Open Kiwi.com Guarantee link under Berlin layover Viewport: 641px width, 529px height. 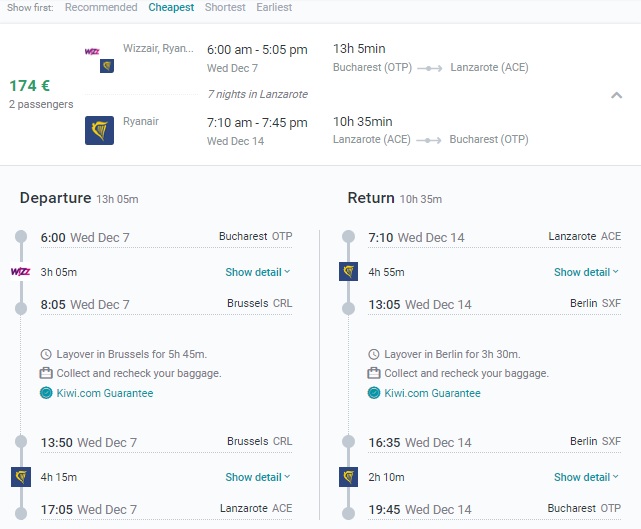[432, 393]
